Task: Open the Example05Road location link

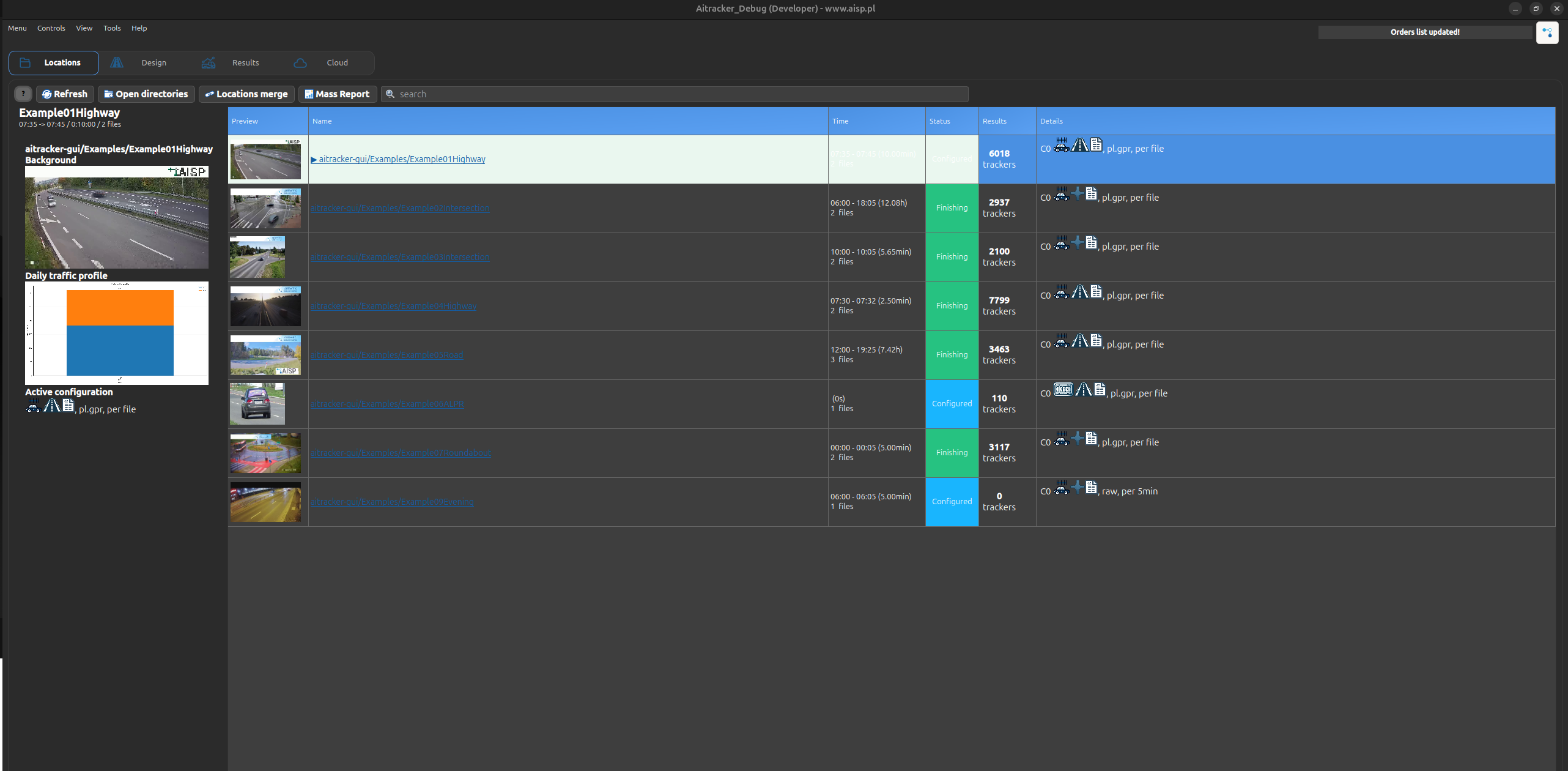Action: pyautogui.click(x=386, y=355)
